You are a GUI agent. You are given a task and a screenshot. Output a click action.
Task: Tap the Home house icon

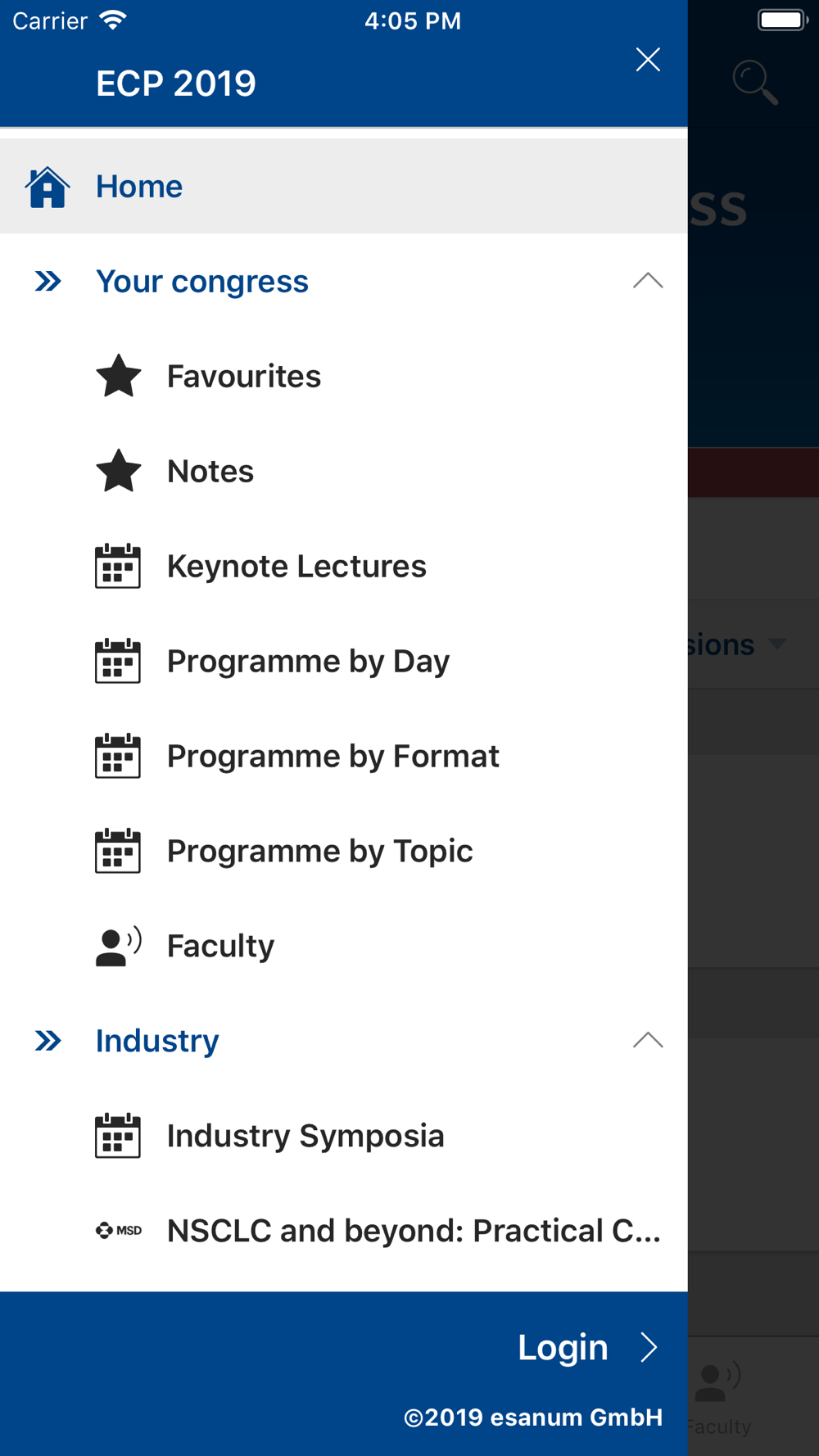pyautogui.click(x=48, y=187)
